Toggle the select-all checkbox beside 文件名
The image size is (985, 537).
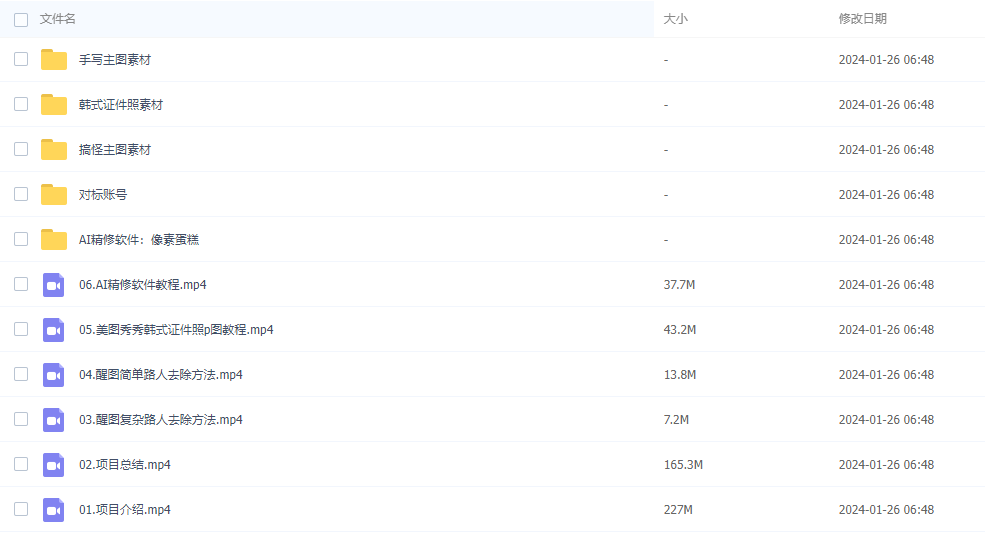click(21, 19)
